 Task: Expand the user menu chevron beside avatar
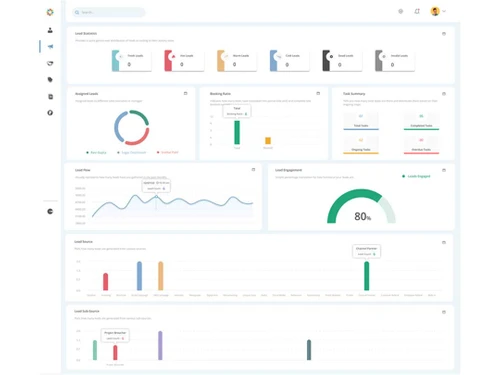444,11
